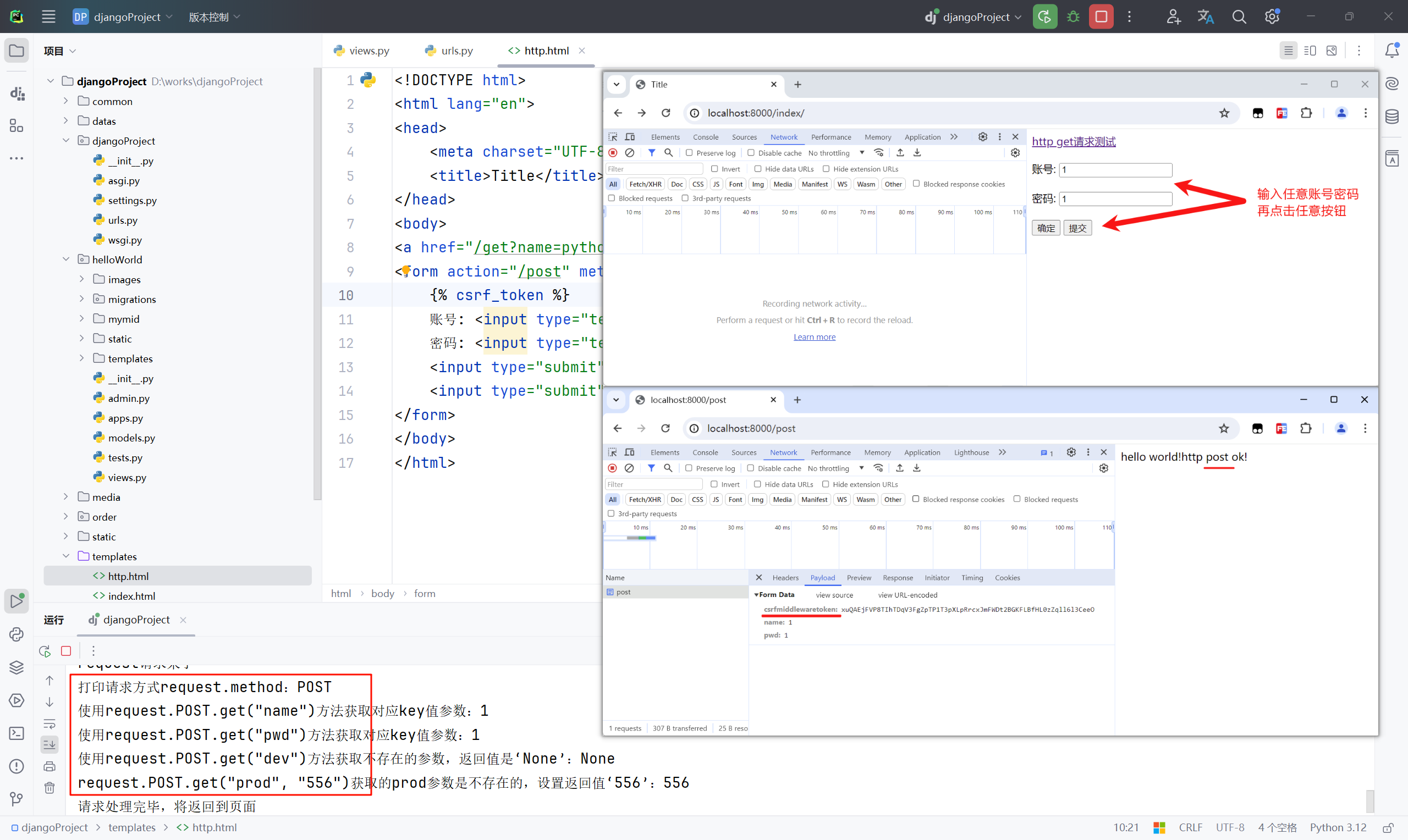Open the 版本控制 dropdown menu

click(215, 17)
